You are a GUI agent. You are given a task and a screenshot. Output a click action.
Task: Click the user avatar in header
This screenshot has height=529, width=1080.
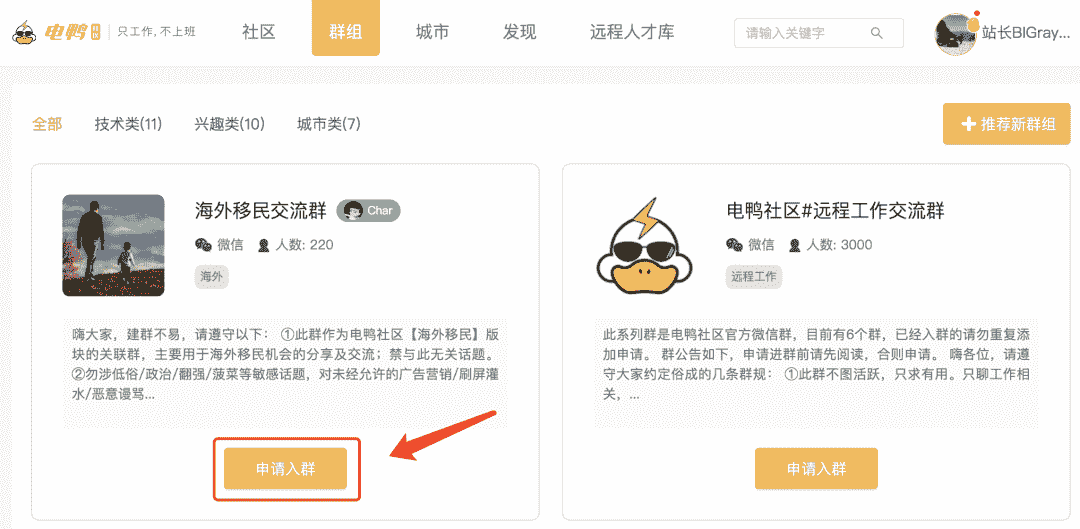tap(956, 34)
